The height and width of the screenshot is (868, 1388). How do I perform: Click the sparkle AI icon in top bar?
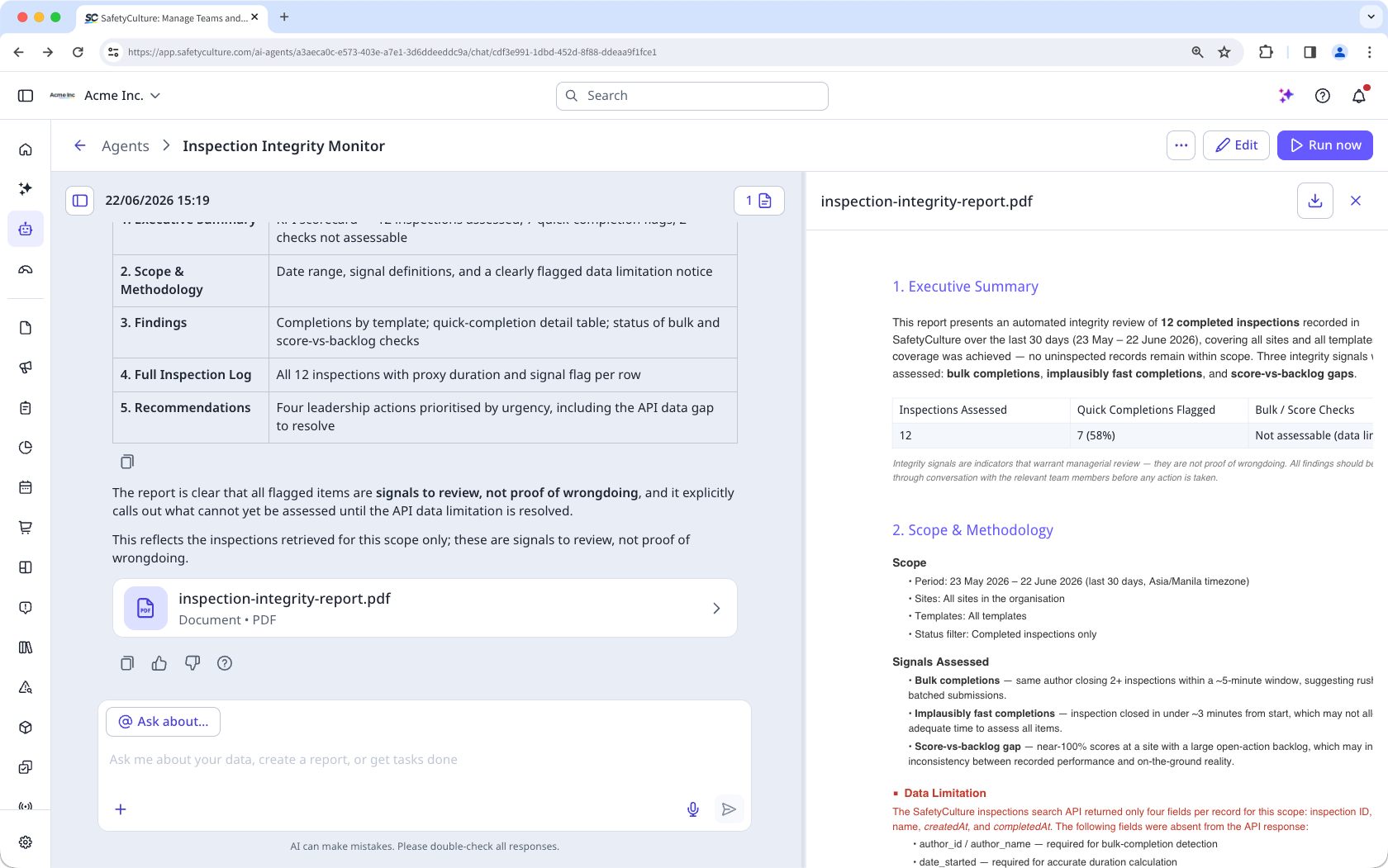tap(1286, 96)
